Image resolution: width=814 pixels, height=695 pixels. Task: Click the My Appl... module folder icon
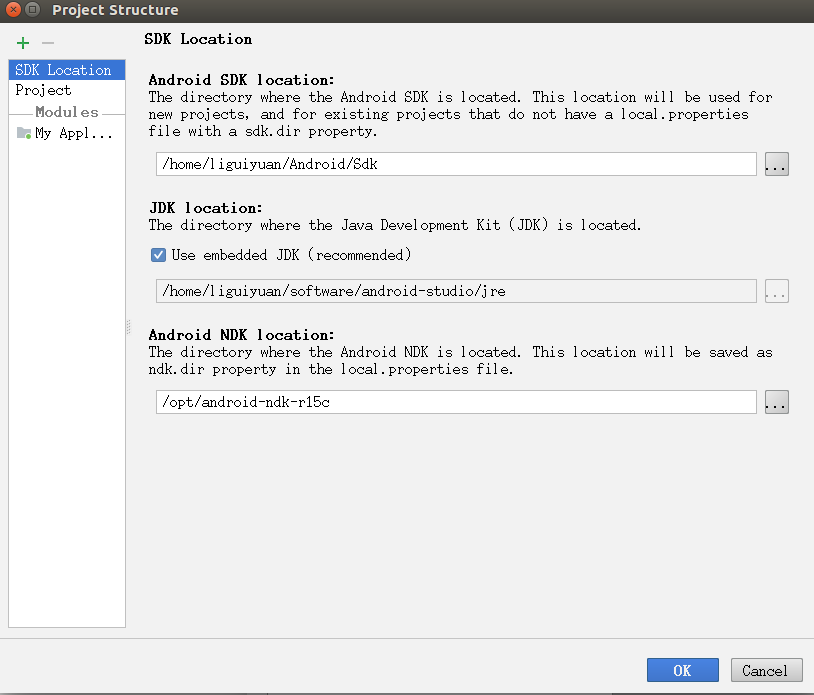(23, 133)
